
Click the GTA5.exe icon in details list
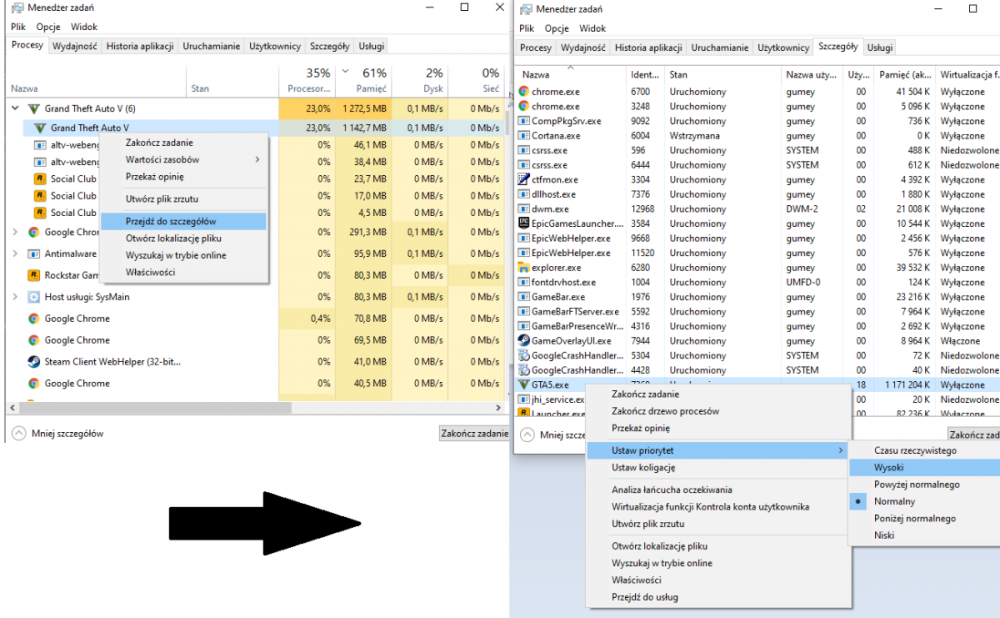[524, 385]
